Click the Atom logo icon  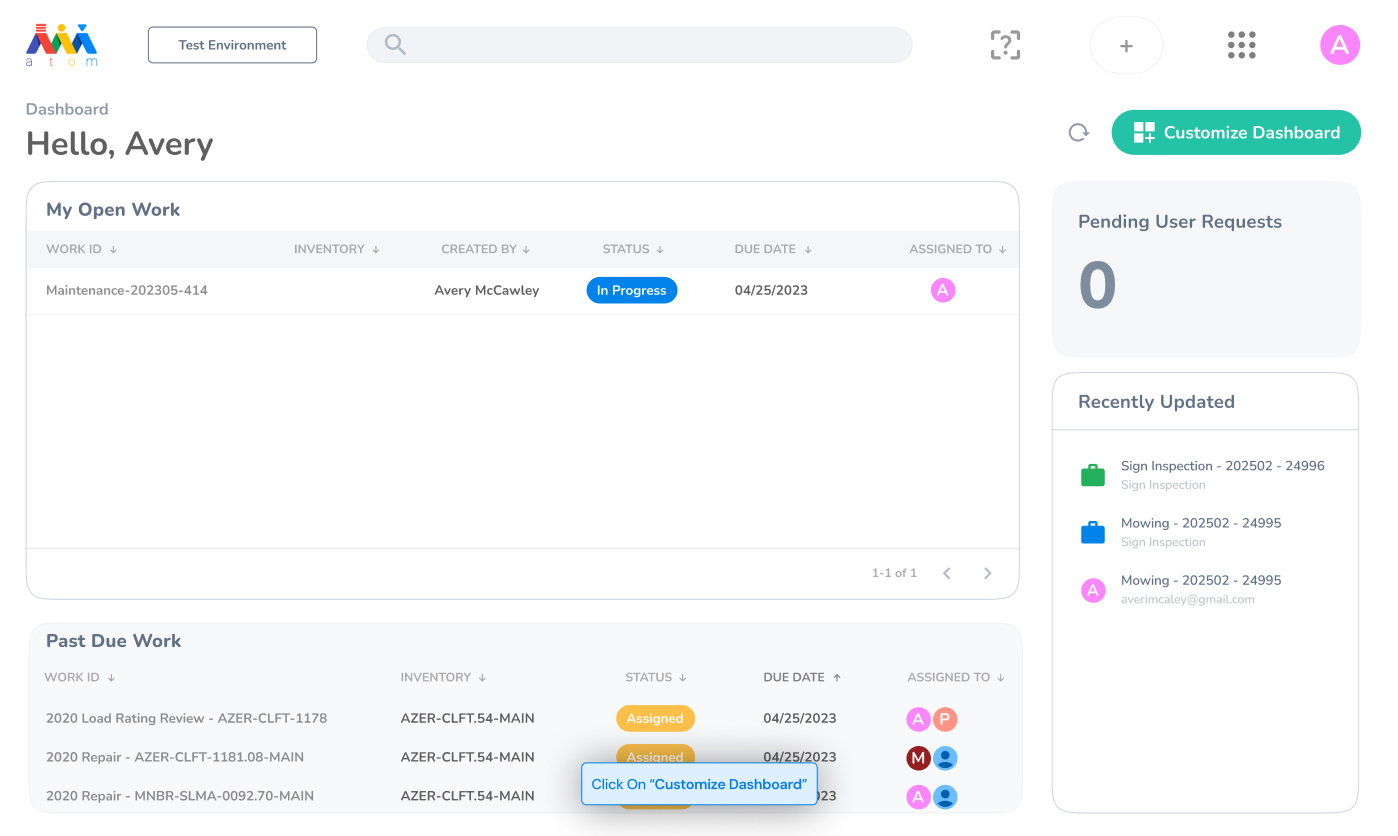pos(61,45)
